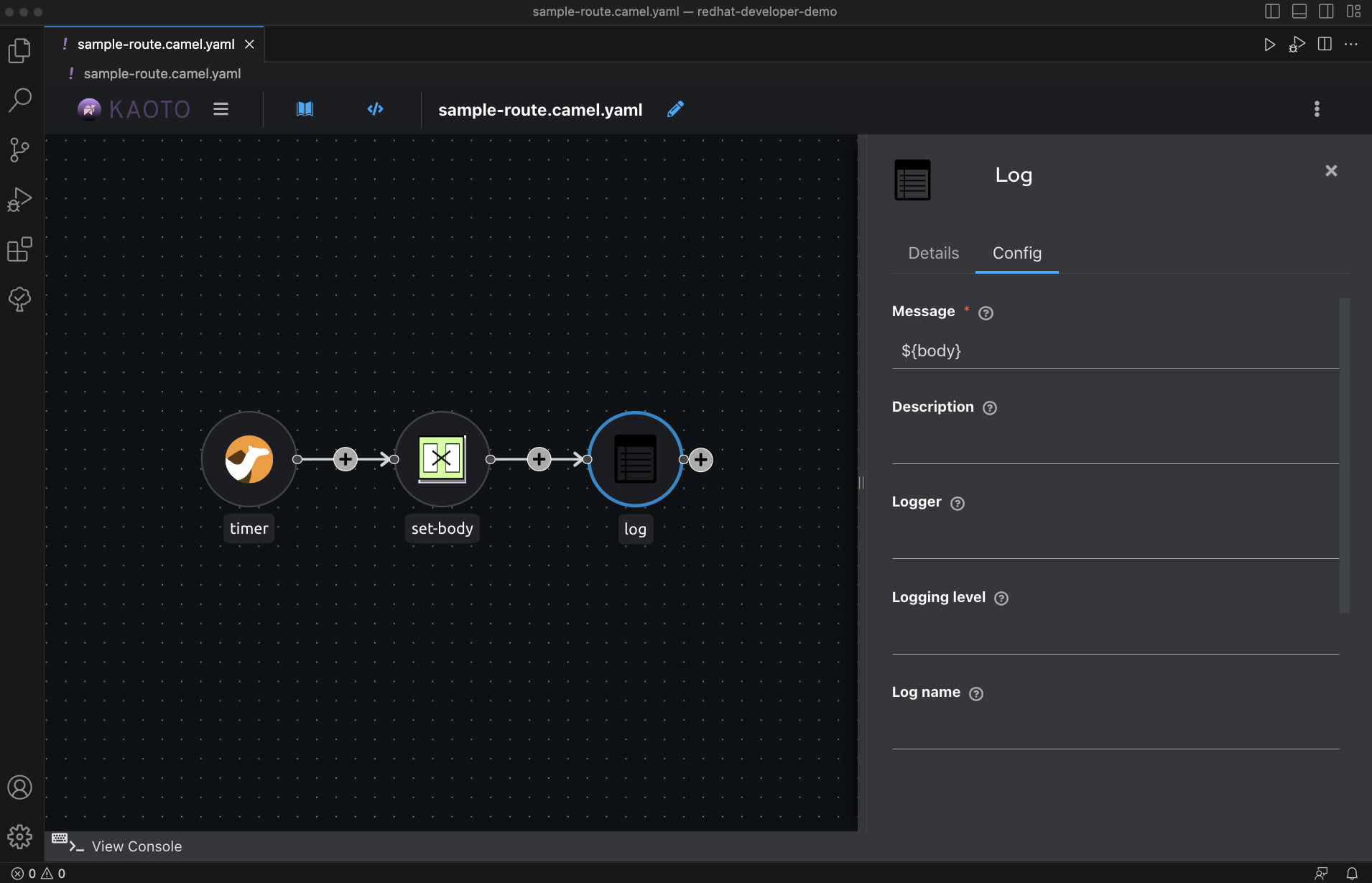The image size is (1372, 883).
Task: Click the View Console button
Action: click(136, 846)
